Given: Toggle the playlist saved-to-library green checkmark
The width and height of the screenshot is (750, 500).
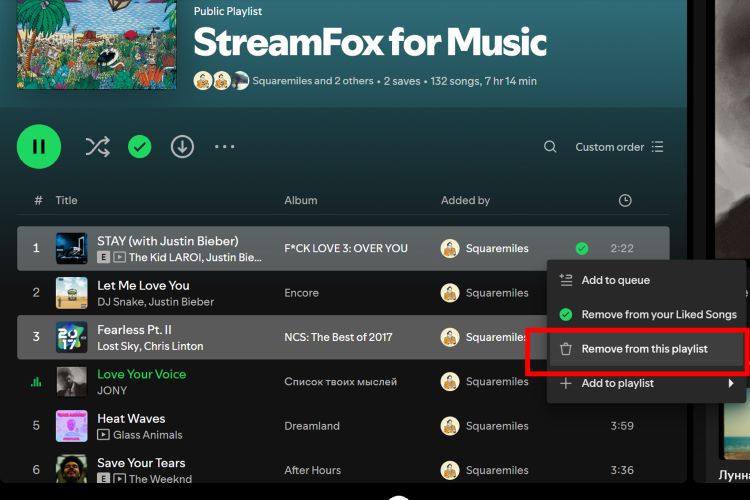Looking at the screenshot, I should pyautogui.click(x=140, y=147).
